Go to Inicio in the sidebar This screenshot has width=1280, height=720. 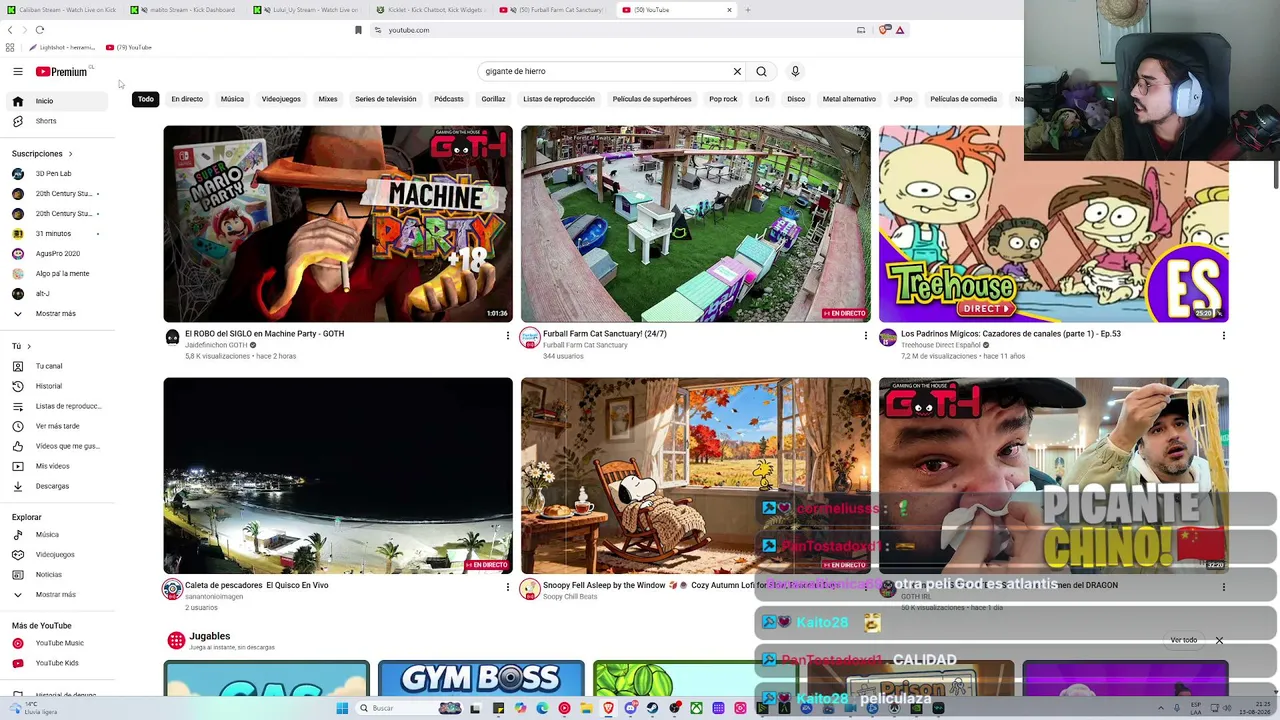(x=59, y=101)
